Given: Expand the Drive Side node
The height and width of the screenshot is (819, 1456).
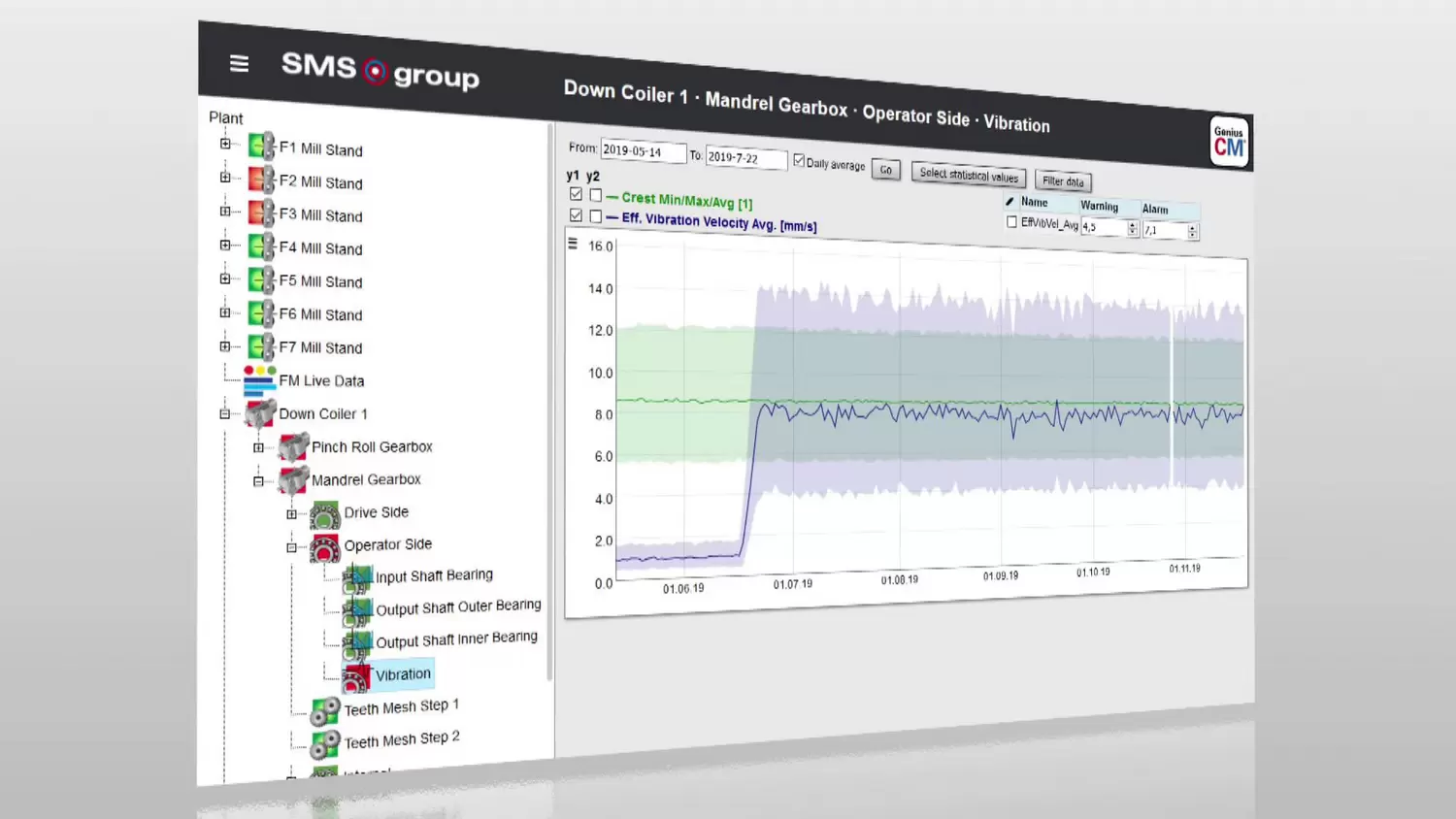Looking at the screenshot, I should point(291,513).
